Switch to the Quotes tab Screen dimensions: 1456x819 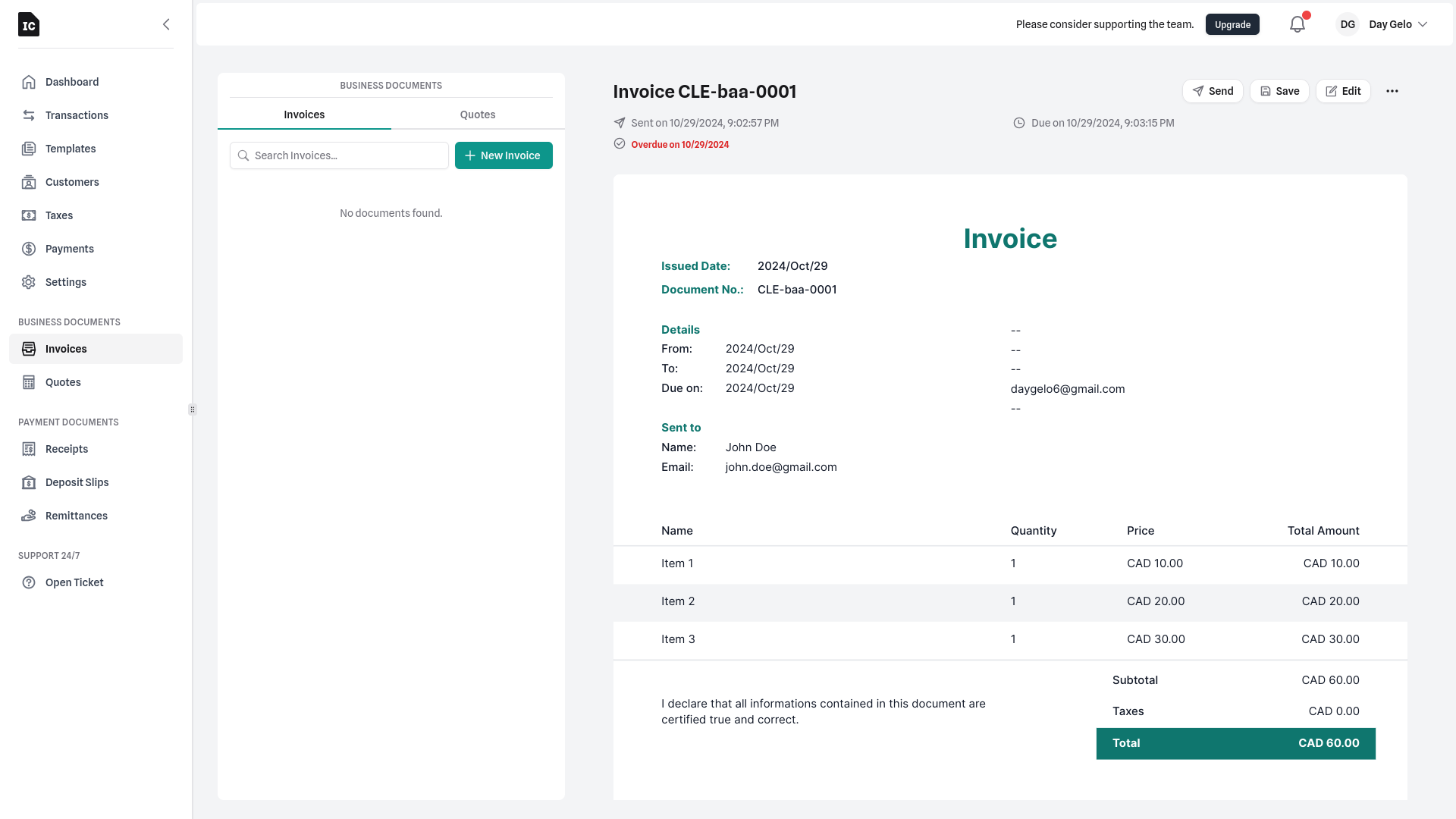click(x=478, y=114)
